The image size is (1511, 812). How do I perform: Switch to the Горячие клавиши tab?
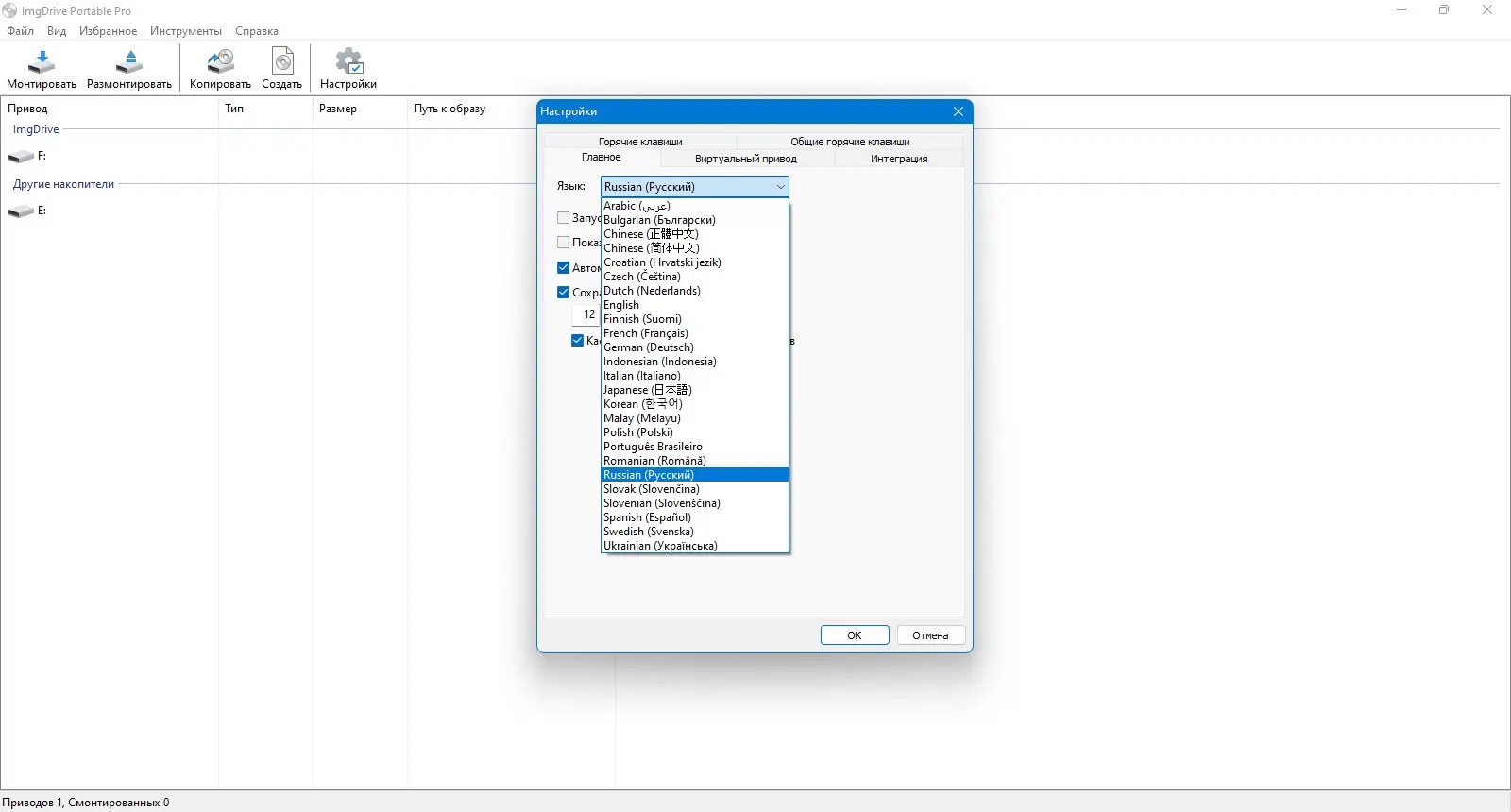tap(640, 142)
